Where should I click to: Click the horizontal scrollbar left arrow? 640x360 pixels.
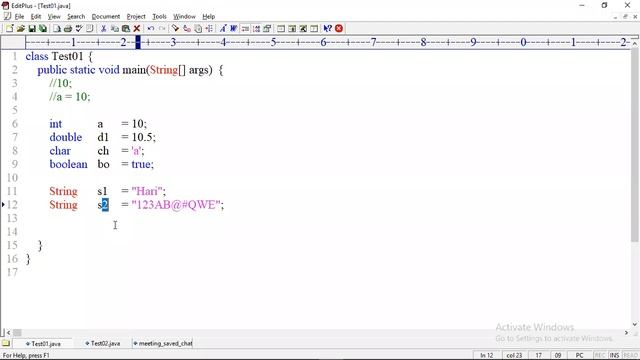[8, 333]
